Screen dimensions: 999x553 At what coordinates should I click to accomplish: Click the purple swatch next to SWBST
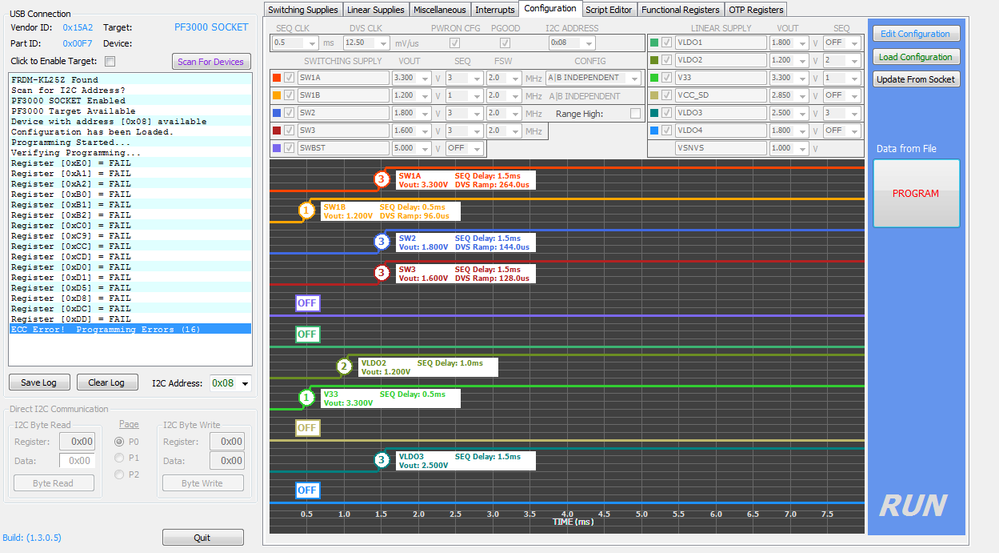277,148
